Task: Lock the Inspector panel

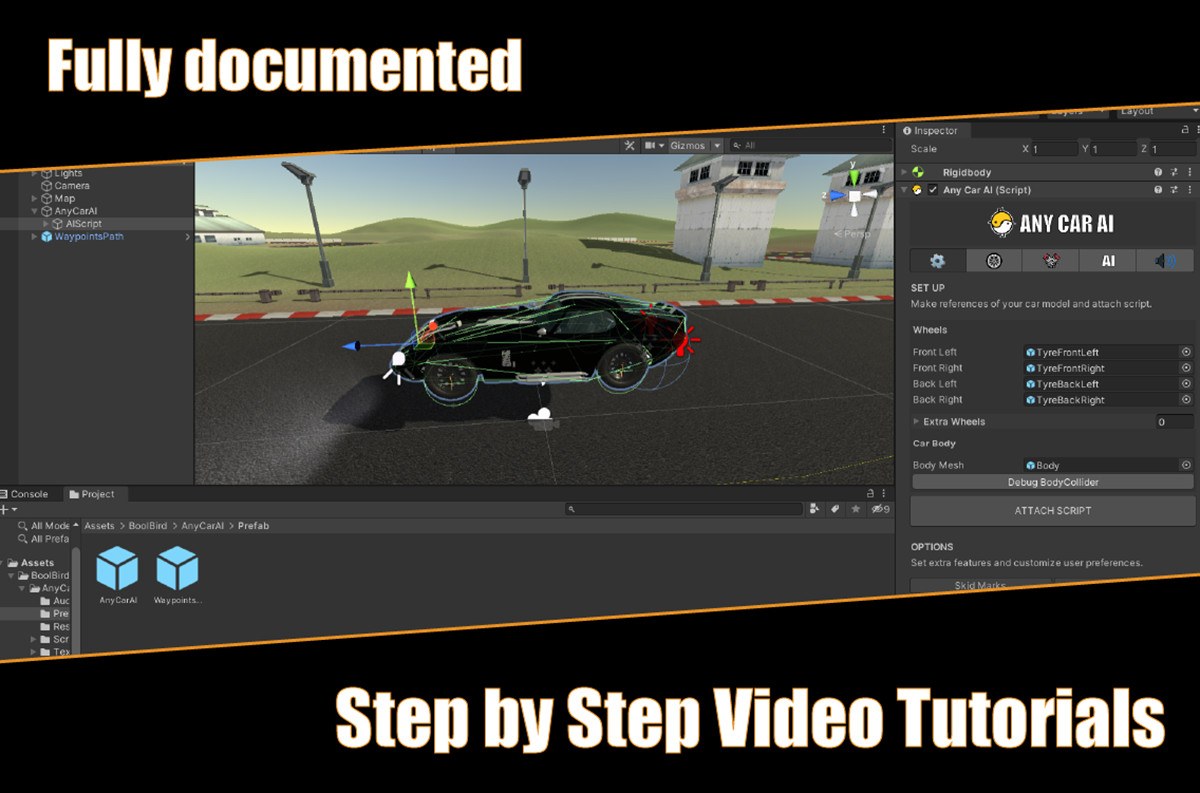Action: (1183, 130)
